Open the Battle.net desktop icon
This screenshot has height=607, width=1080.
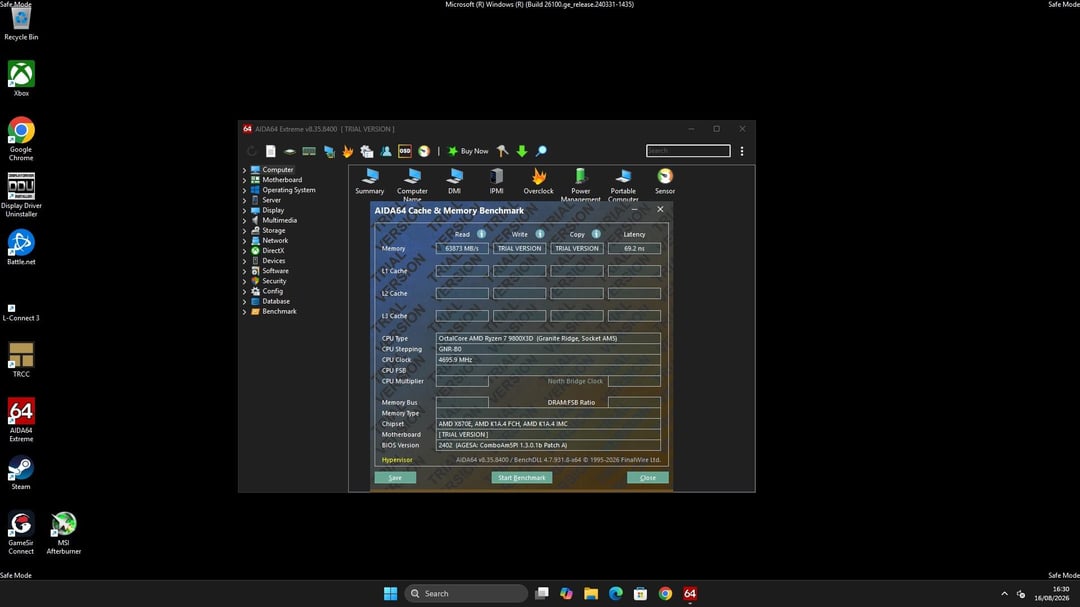[x=21, y=247]
